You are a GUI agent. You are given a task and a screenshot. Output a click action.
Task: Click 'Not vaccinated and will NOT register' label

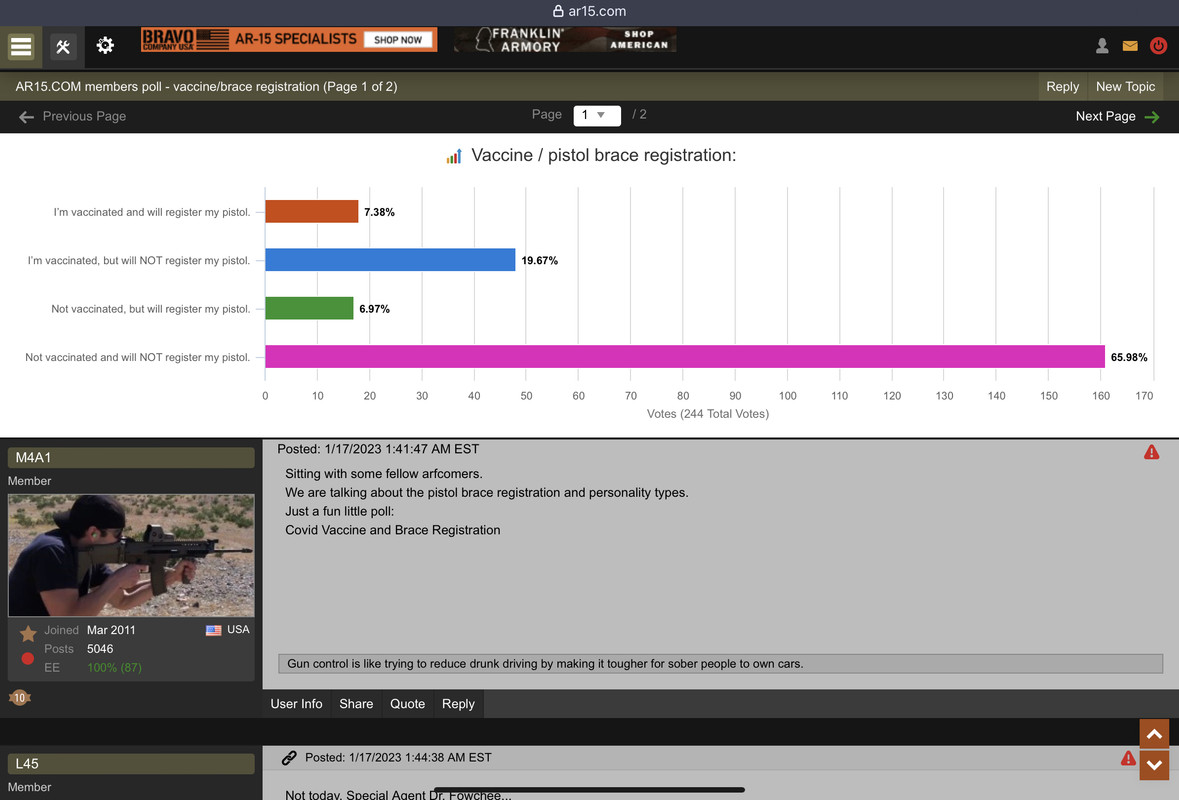click(138, 357)
